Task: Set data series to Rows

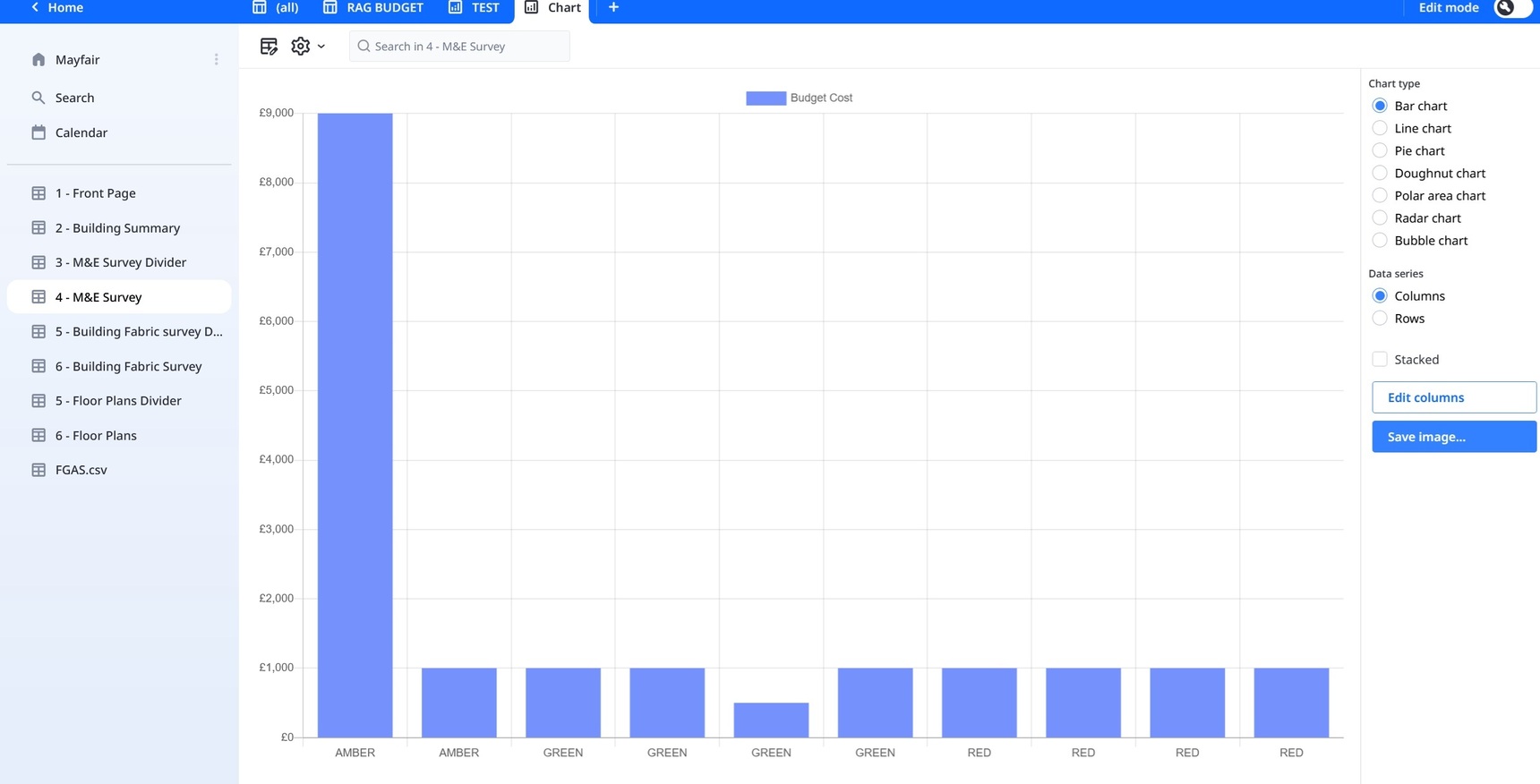Action: click(1380, 318)
